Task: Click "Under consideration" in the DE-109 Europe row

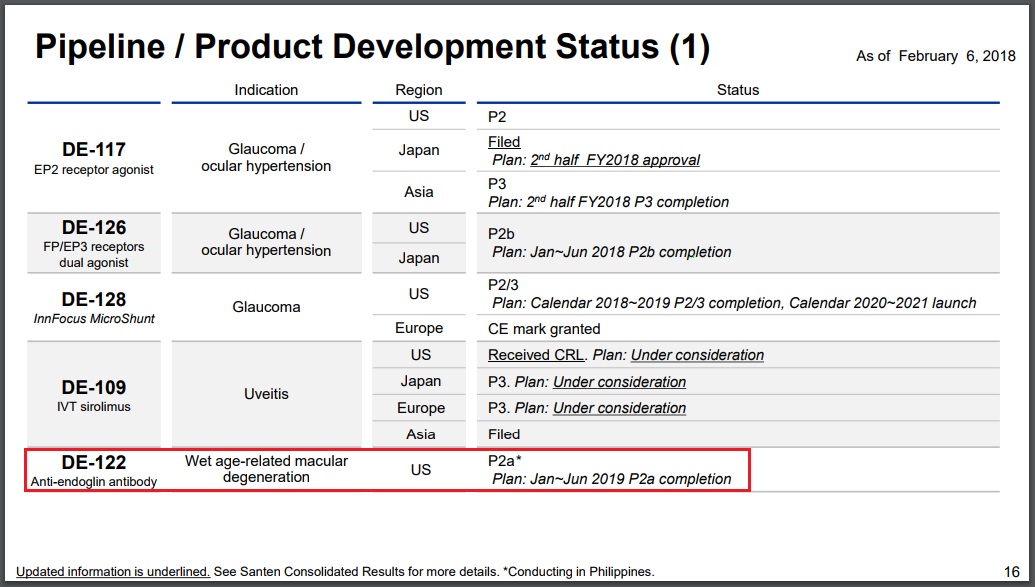Action: [619, 408]
